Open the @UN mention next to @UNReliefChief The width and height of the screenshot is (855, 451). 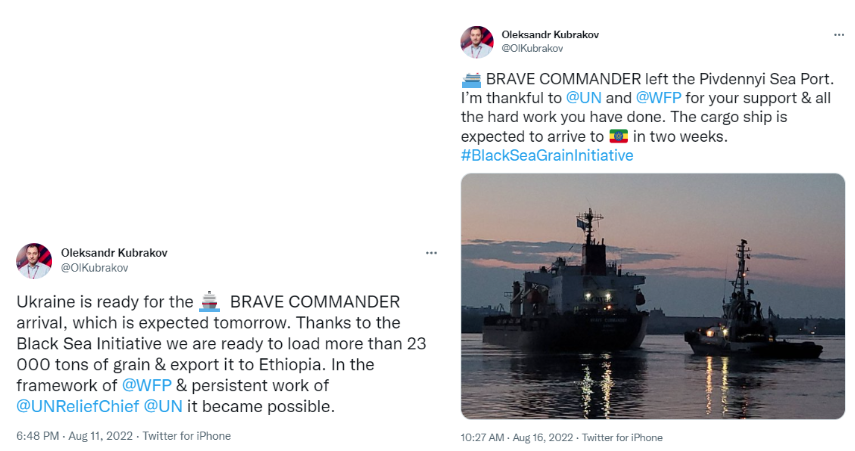[x=164, y=406]
